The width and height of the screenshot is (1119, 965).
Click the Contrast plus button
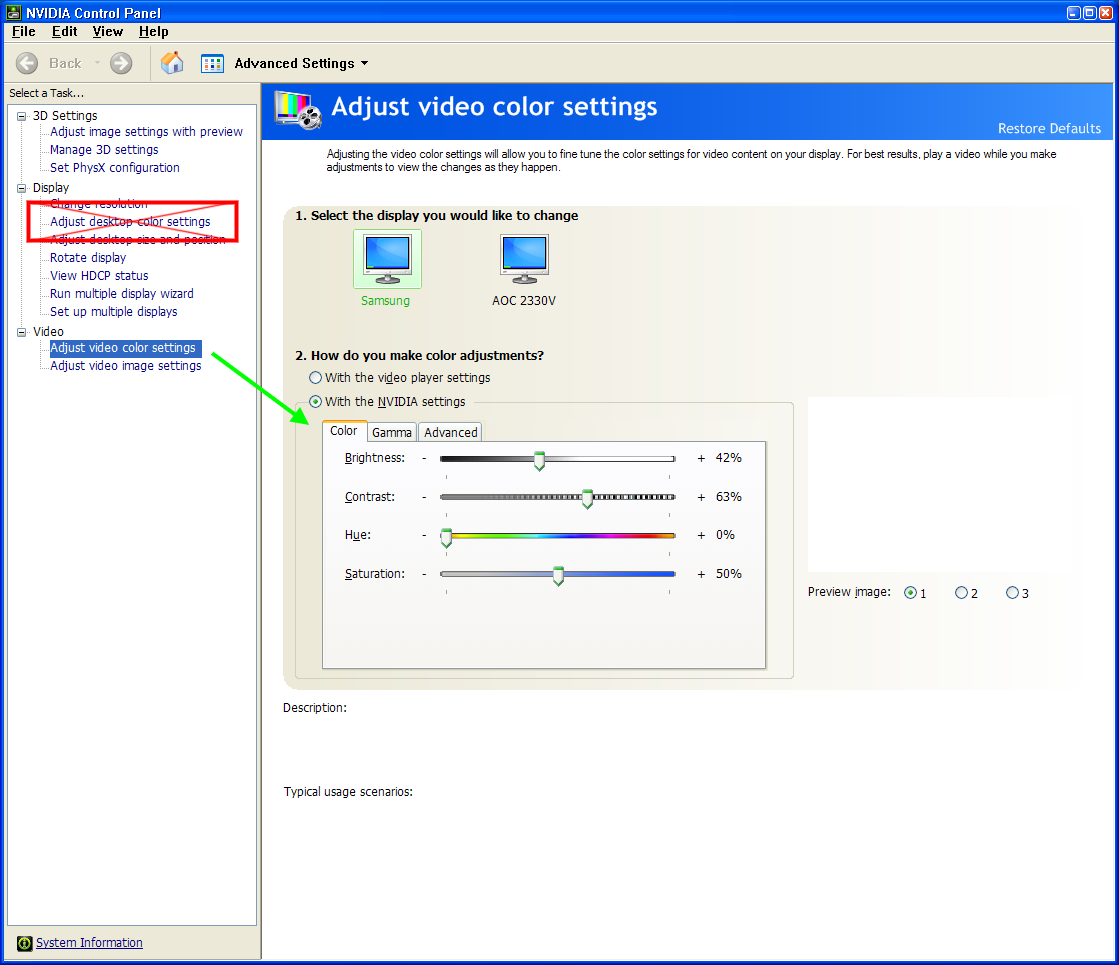(x=701, y=497)
